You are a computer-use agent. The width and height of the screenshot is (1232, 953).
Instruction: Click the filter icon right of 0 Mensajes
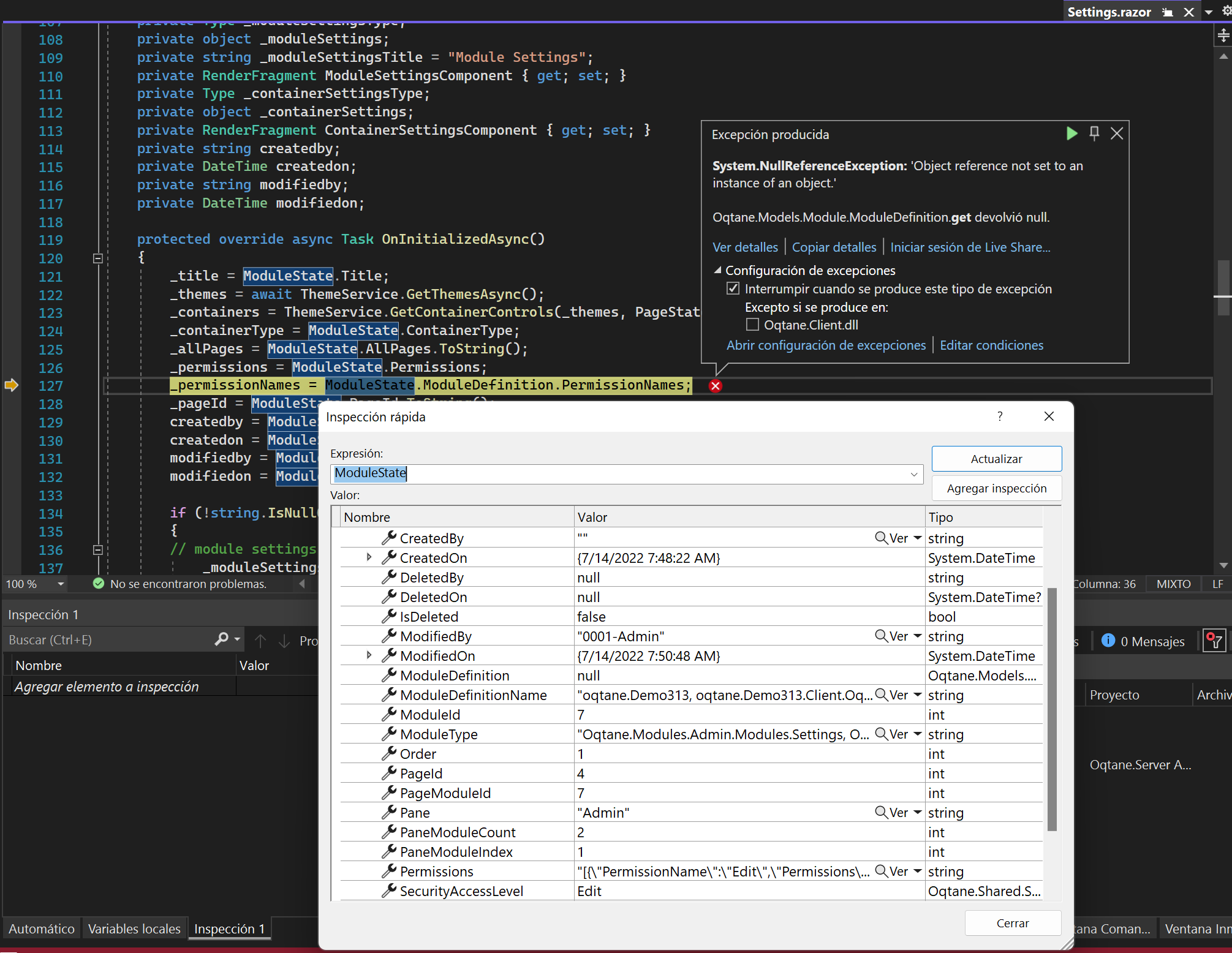[x=1214, y=641]
